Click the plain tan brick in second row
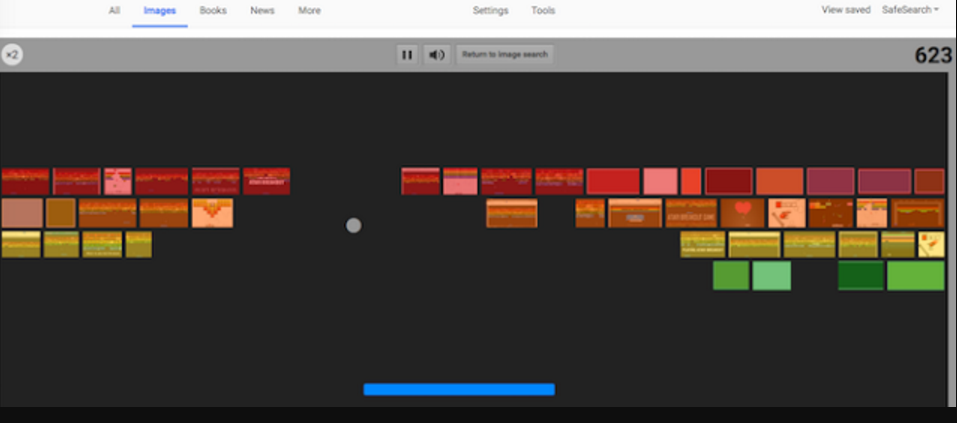This screenshot has height=423, width=957. coord(22,213)
